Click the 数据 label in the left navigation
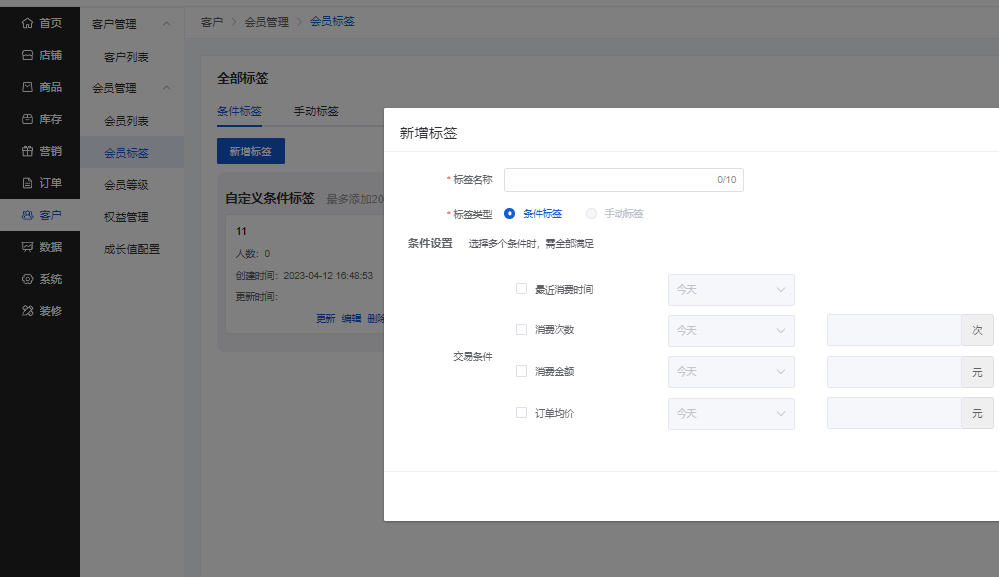Viewport: 999px width, 577px height. tap(50, 247)
